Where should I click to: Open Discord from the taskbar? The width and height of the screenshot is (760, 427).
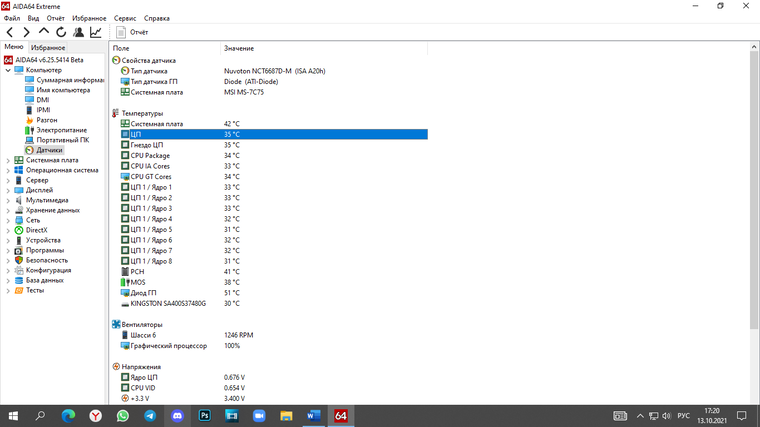point(177,416)
